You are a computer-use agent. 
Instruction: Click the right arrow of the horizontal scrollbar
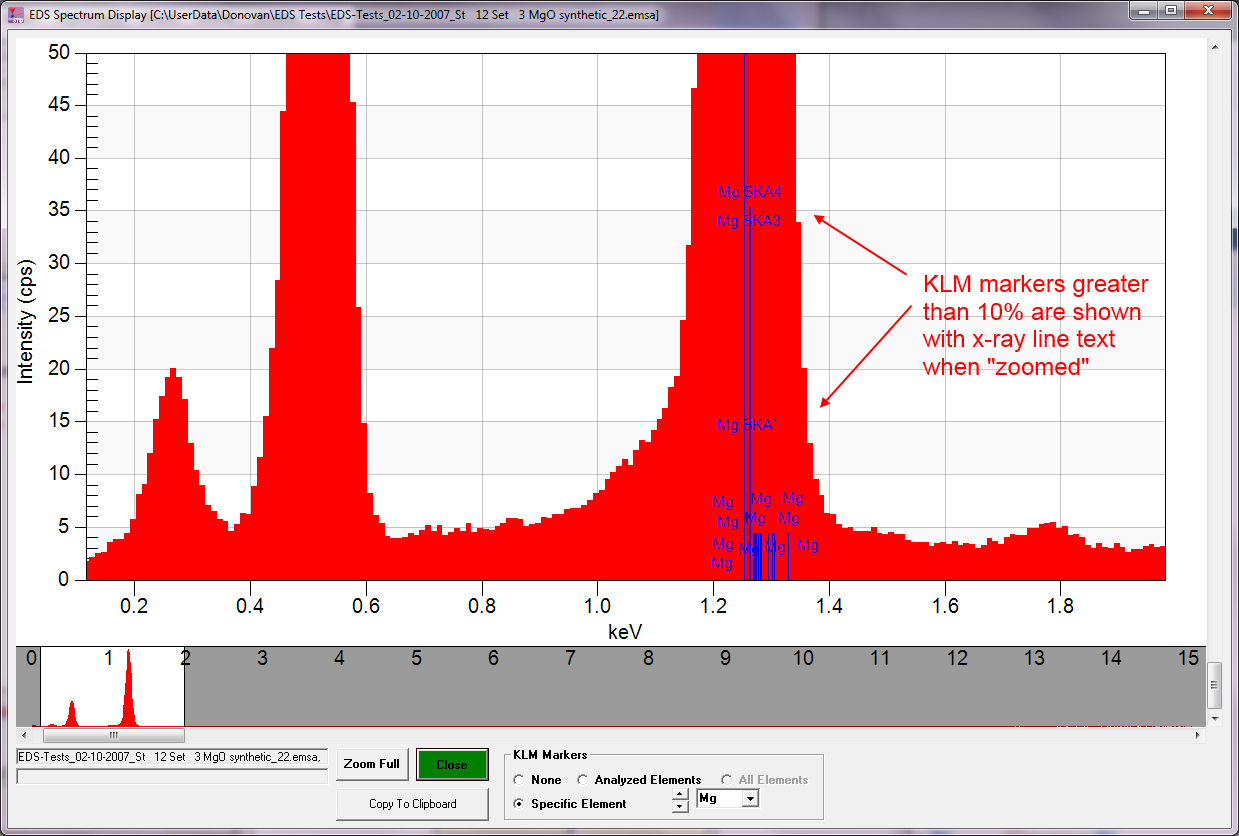coord(1198,735)
